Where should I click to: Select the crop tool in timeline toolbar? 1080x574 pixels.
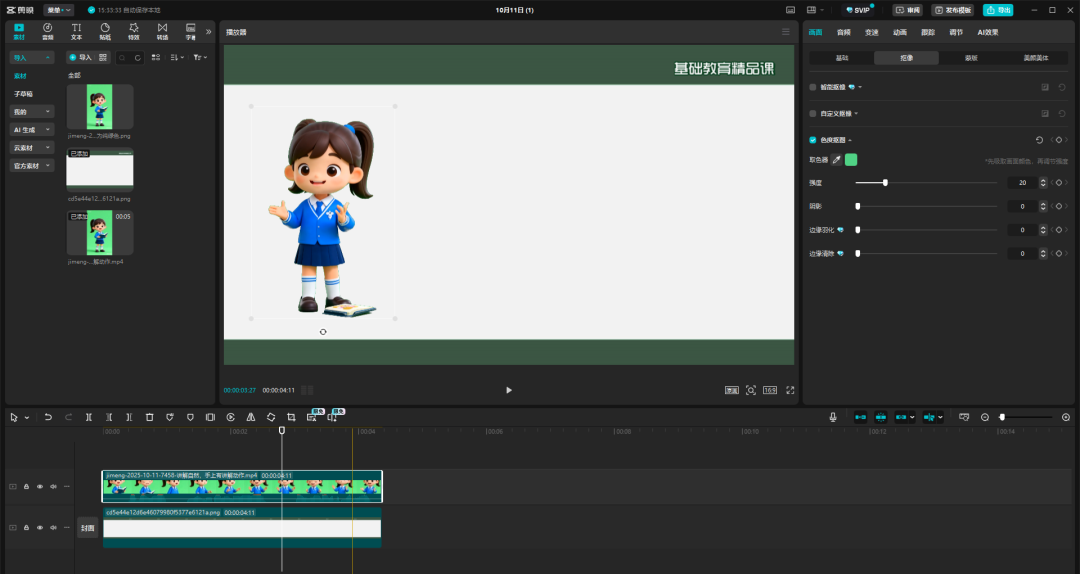pyautogui.click(x=291, y=417)
